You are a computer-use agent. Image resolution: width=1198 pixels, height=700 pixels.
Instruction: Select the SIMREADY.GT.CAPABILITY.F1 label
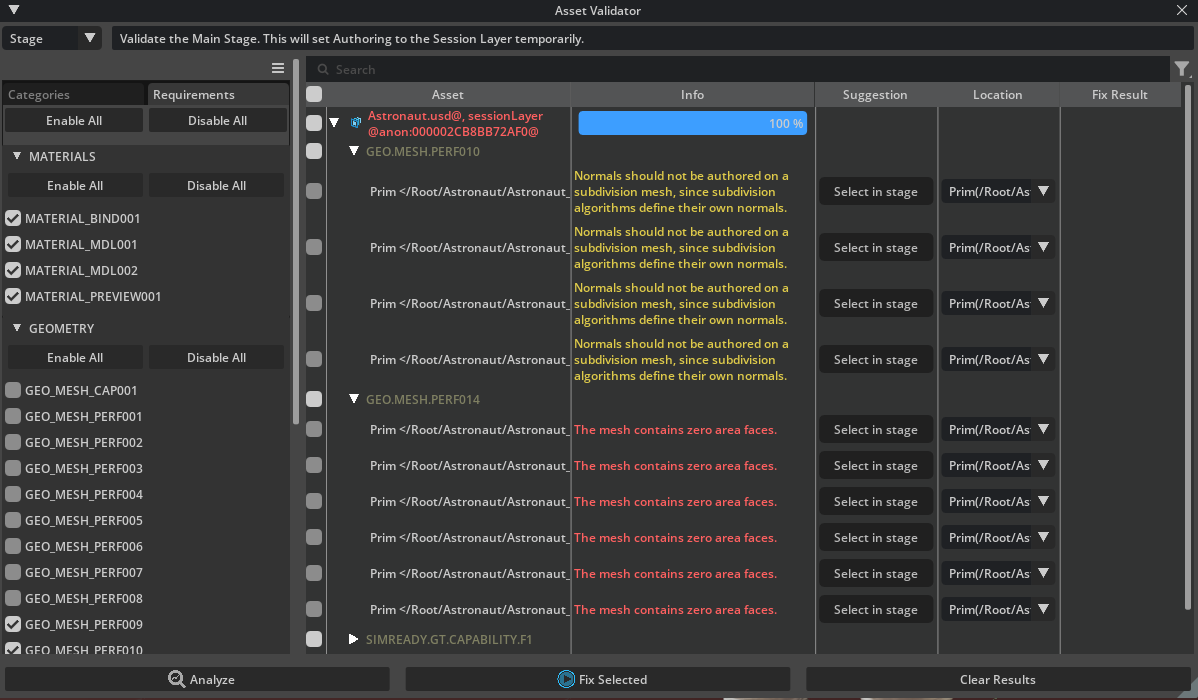coord(448,639)
